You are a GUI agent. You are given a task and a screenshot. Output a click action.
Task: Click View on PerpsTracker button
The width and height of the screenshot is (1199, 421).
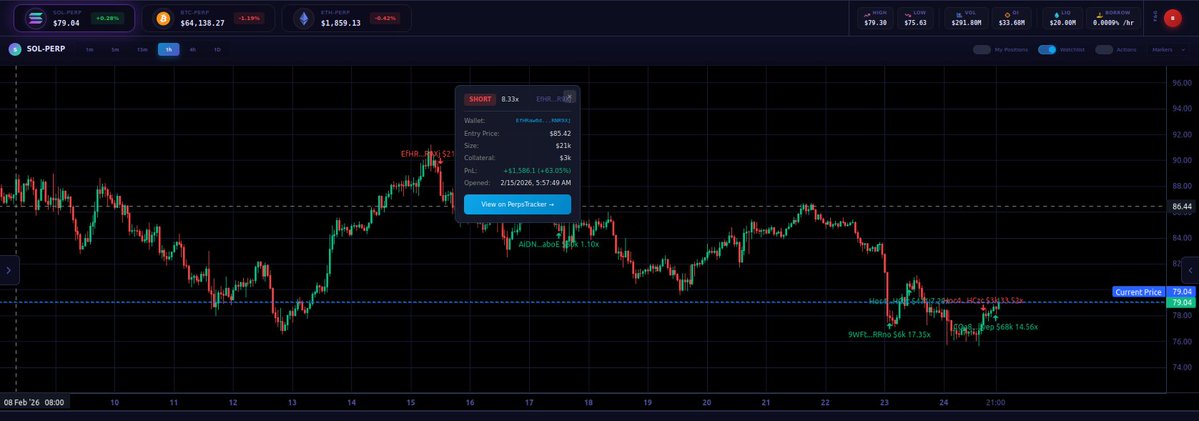click(517, 205)
